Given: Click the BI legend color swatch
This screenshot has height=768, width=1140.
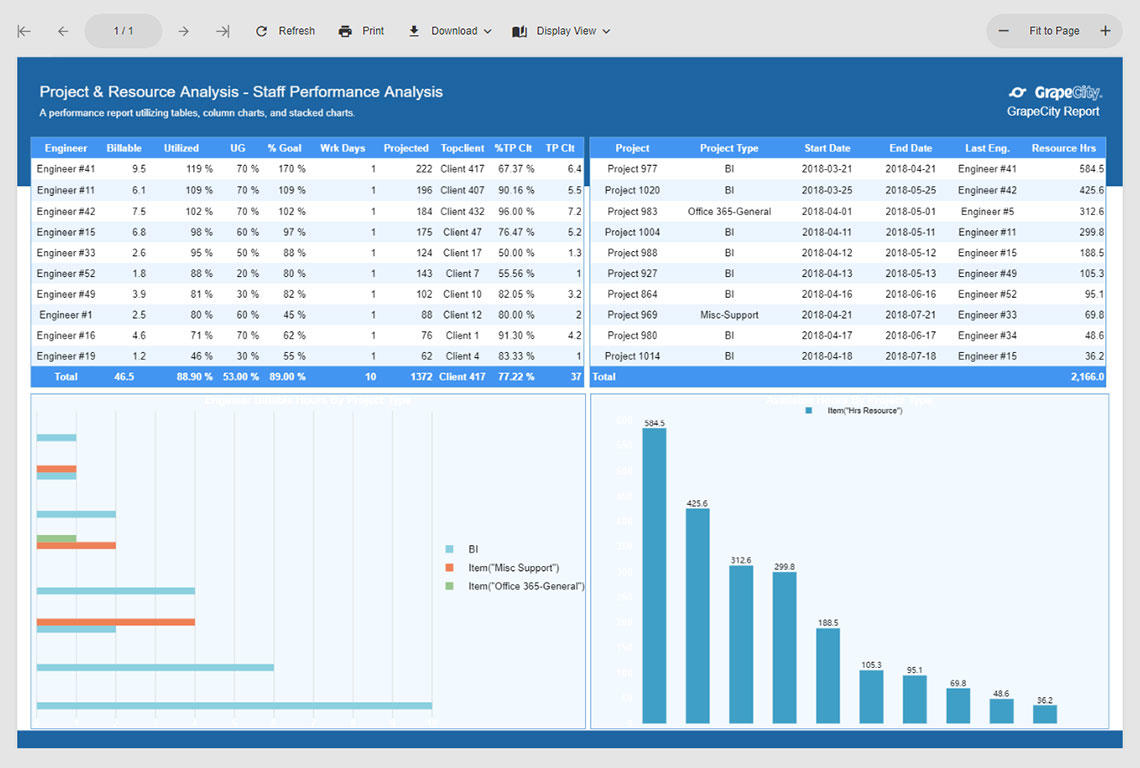Looking at the screenshot, I should pyautogui.click(x=450, y=549).
